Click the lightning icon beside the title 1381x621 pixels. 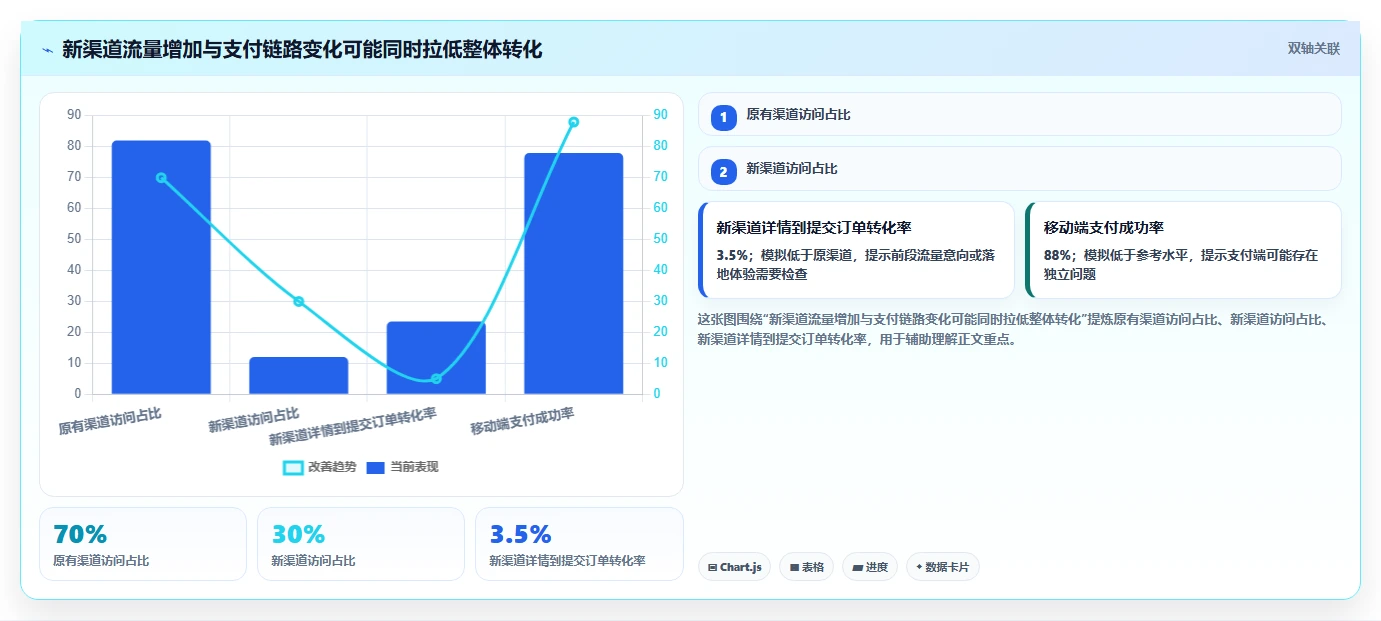click(48, 50)
